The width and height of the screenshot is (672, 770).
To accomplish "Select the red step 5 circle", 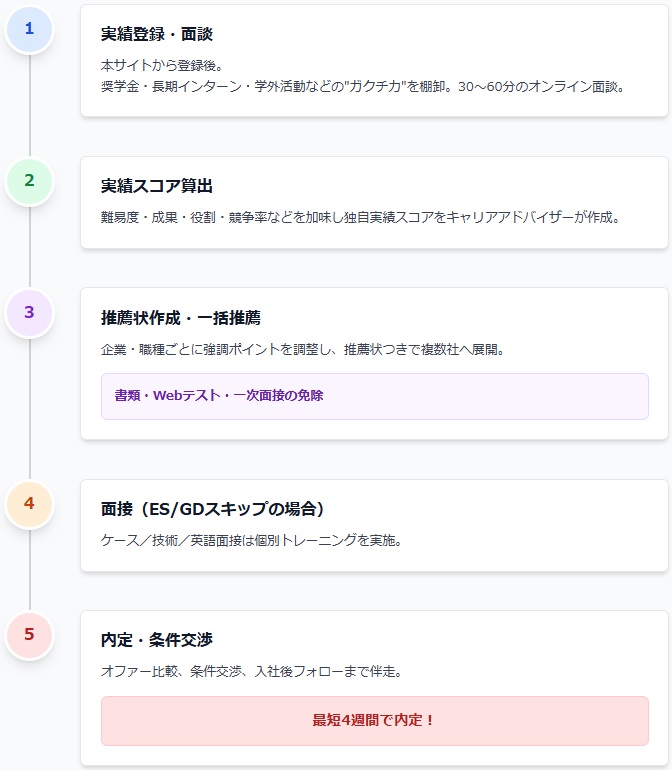I will point(29,634).
